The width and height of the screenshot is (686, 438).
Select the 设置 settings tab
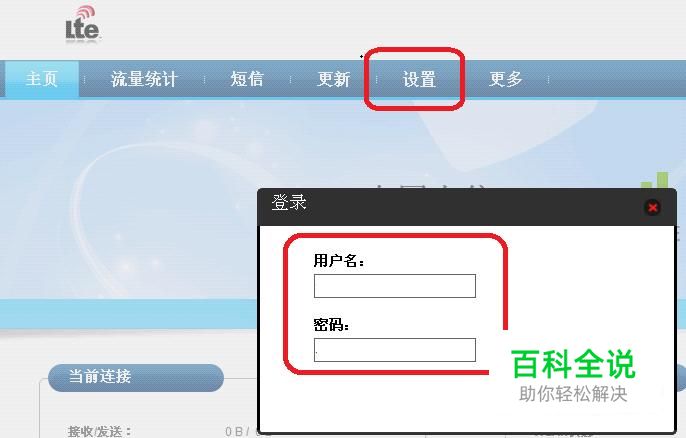[x=419, y=79]
